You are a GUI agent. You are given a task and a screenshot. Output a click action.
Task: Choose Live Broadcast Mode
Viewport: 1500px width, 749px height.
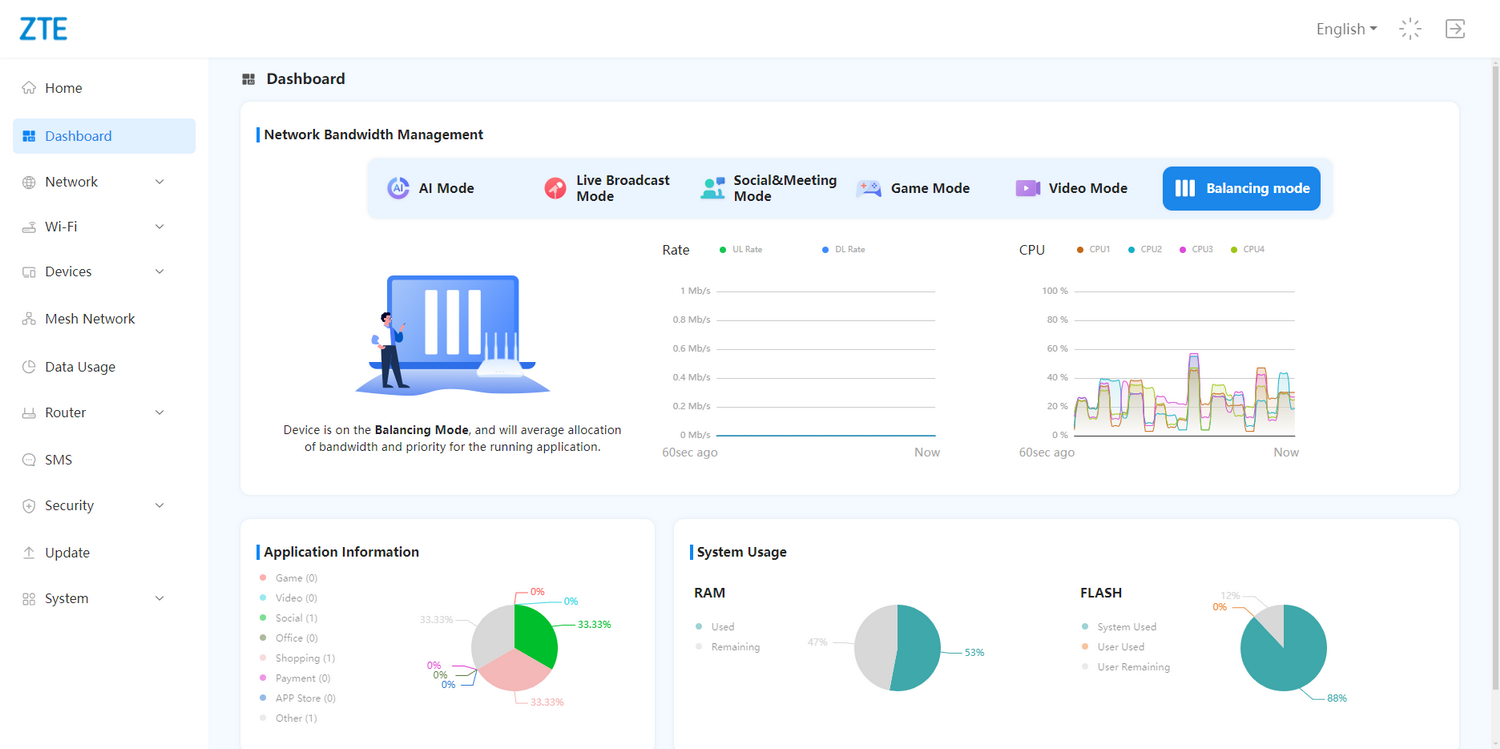[607, 188]
